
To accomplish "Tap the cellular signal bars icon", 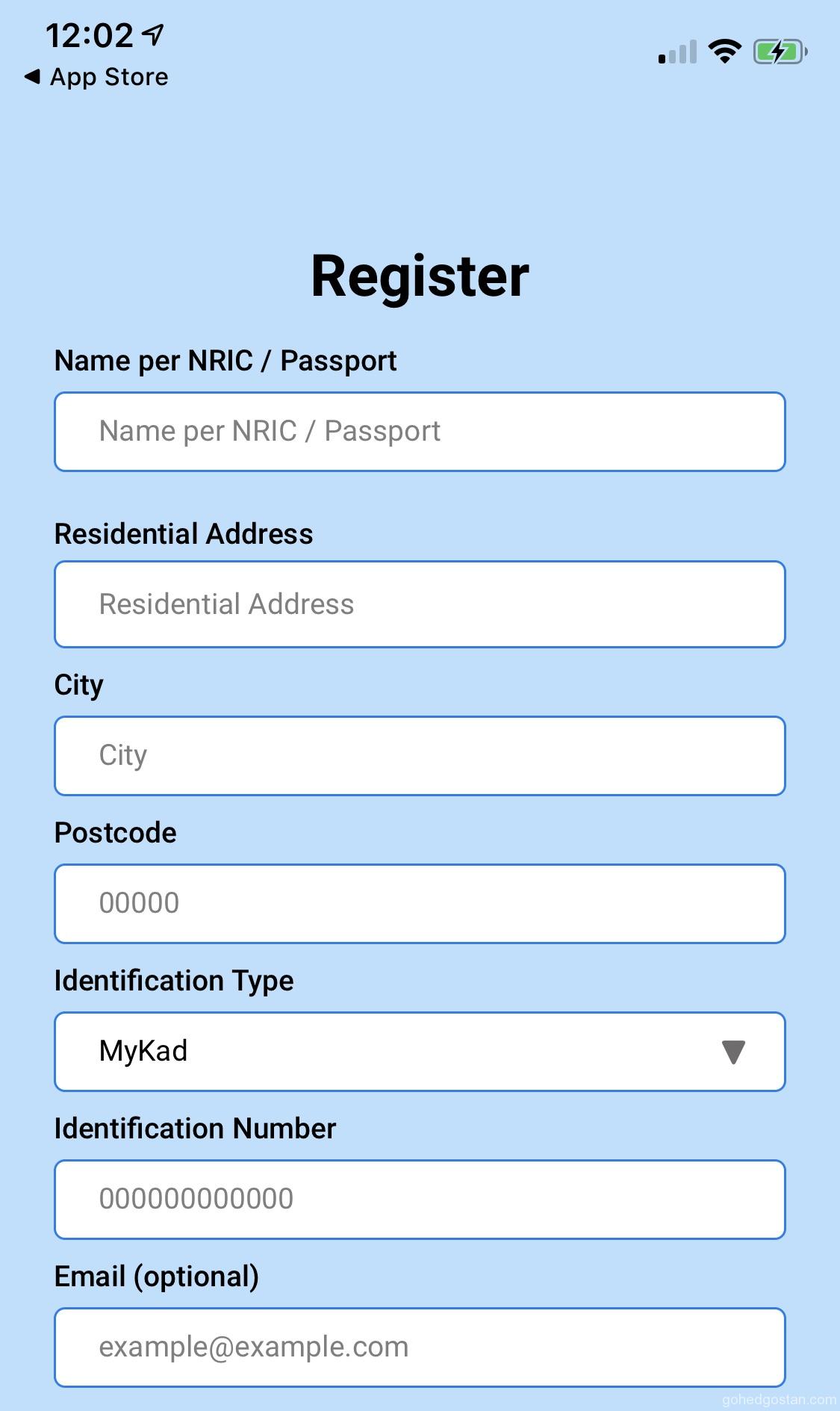I will [x=677, y=52].
